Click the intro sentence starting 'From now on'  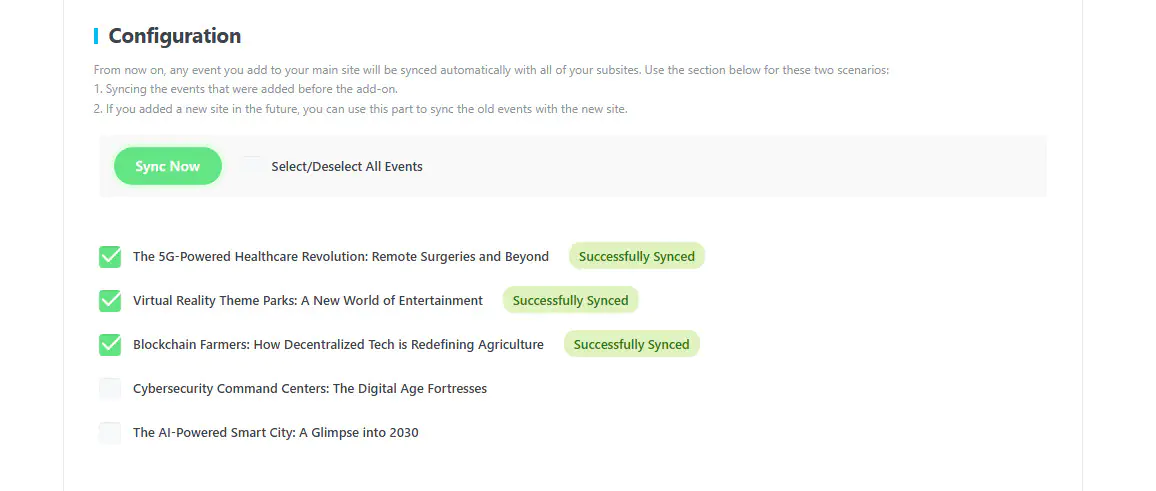pyautogui.click(x=490, y=70)
